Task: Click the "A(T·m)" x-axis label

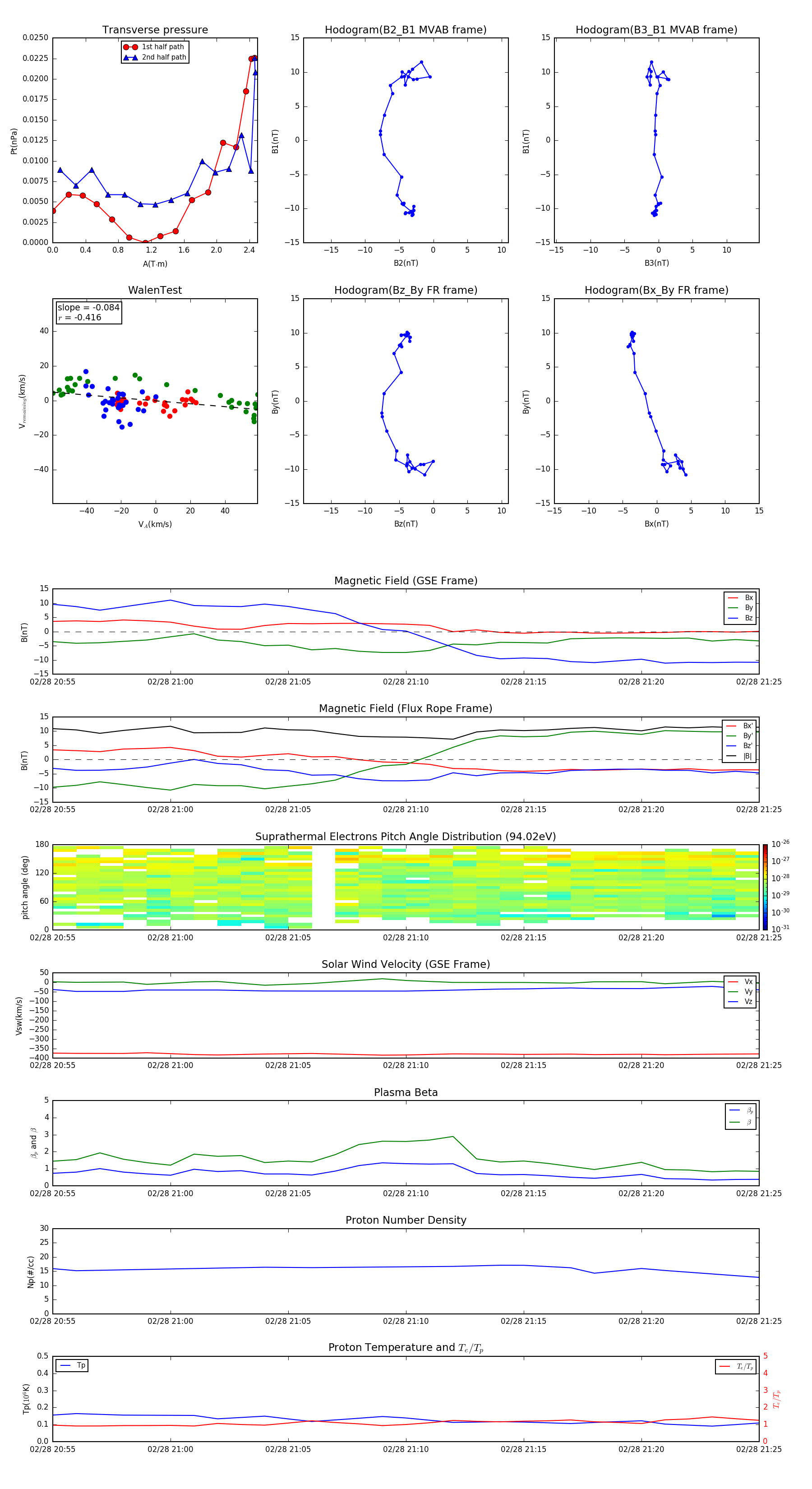Action: (x=155, y=264)
